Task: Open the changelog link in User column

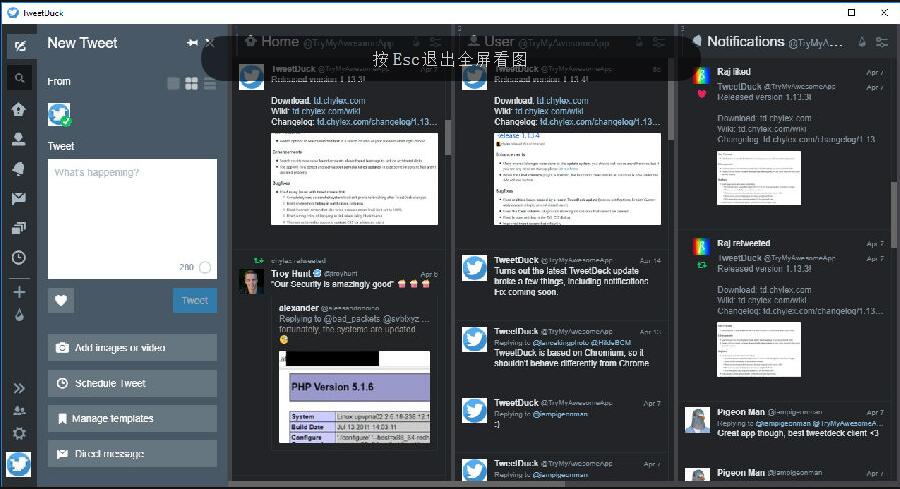Action: [600, 122]
